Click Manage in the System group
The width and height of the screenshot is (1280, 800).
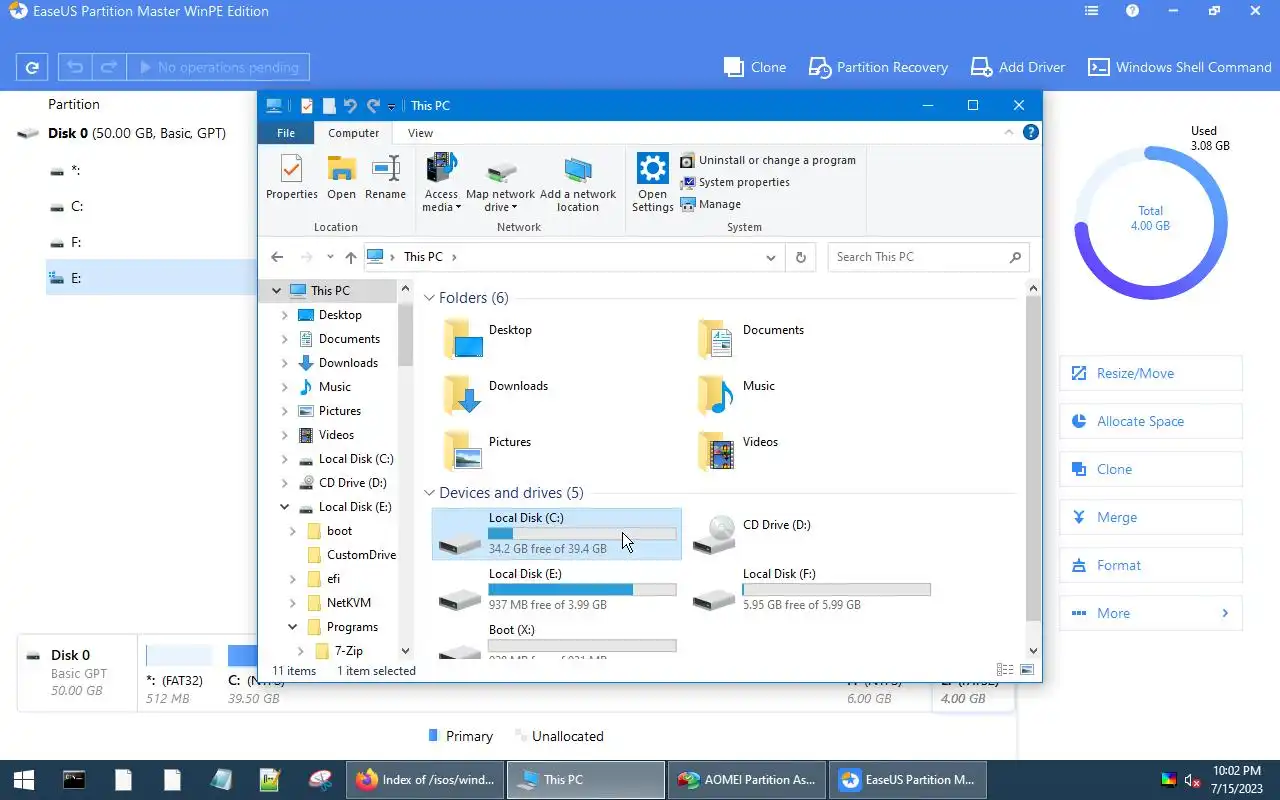pos(711,204)
